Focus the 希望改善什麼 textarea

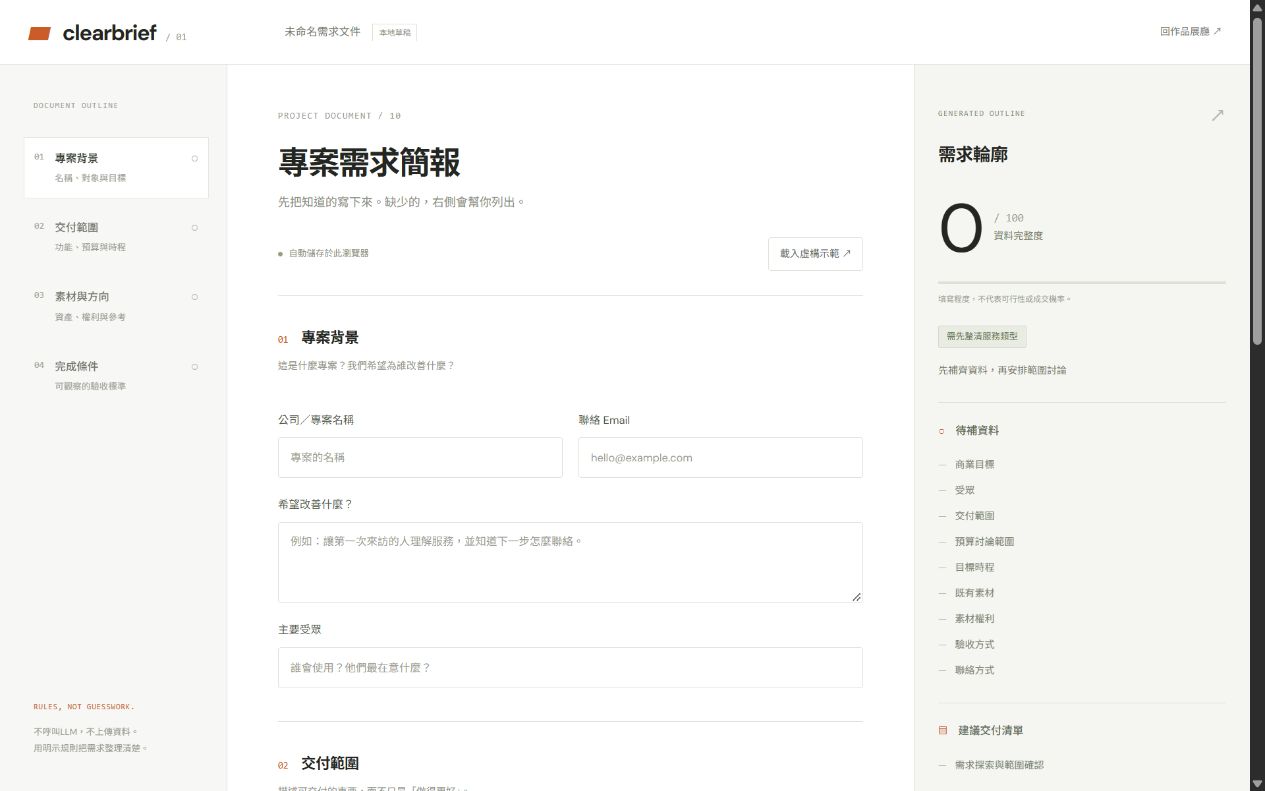570,562
